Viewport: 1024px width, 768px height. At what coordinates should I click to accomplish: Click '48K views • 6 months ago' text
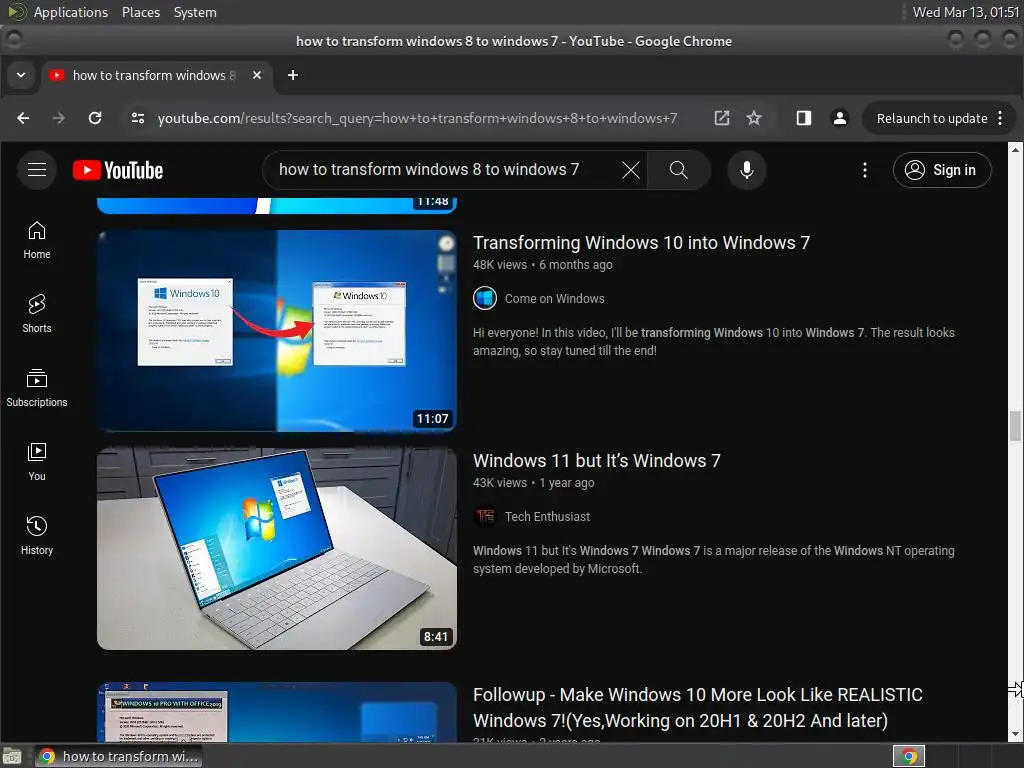point(543,264)
